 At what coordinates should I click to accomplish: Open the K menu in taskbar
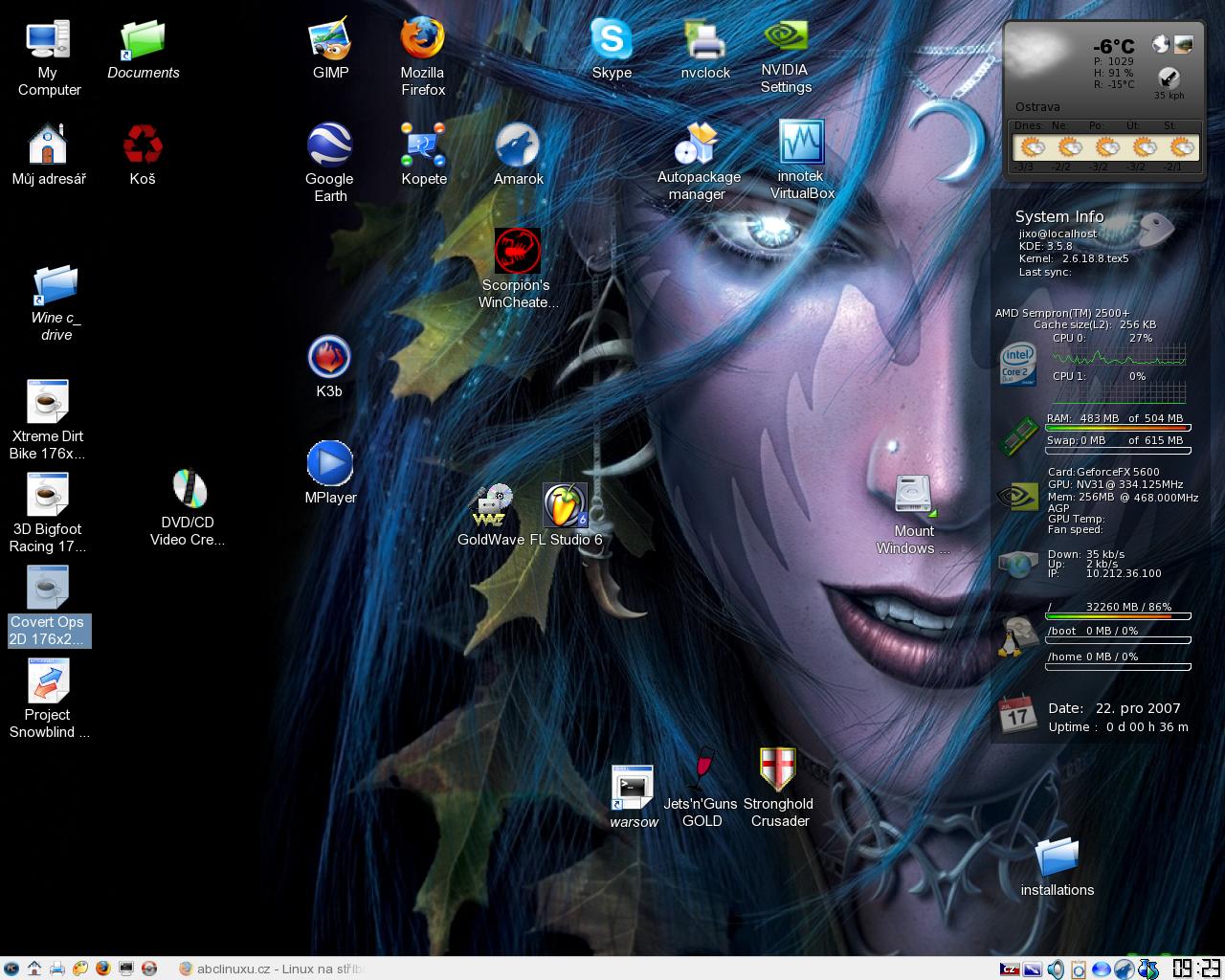coord(11,969)
